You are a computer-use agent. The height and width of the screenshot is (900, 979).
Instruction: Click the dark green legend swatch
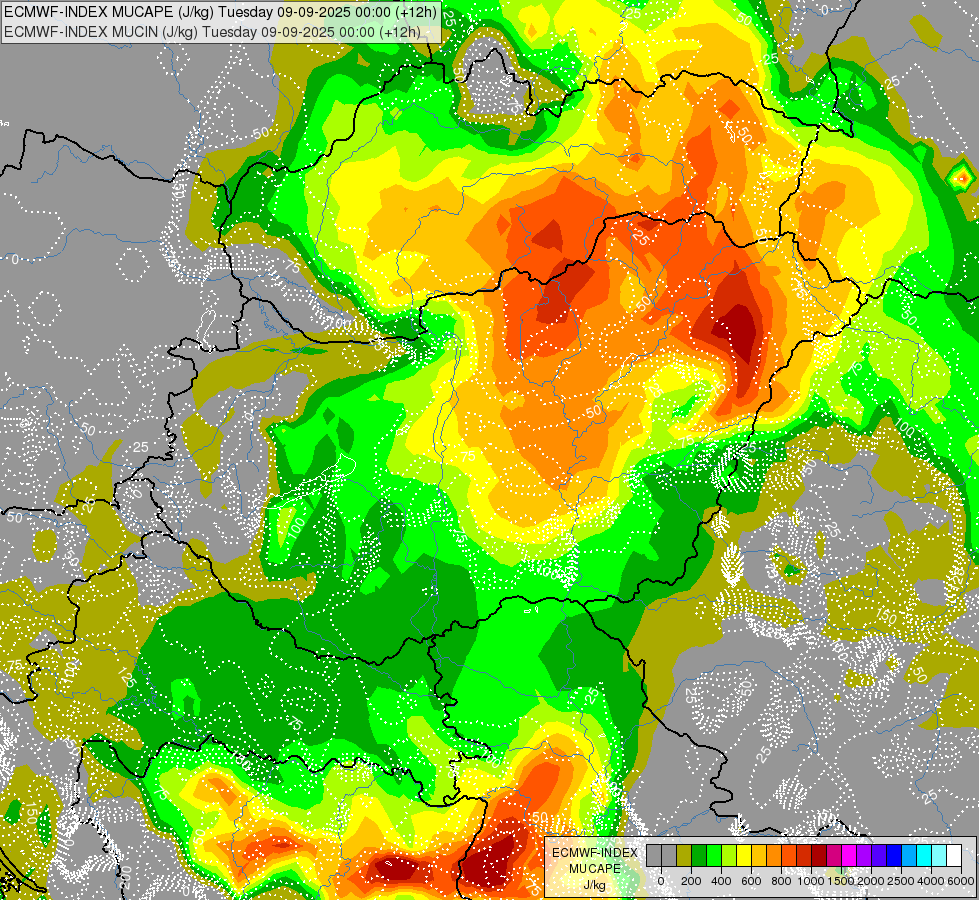tap(699, 855)
